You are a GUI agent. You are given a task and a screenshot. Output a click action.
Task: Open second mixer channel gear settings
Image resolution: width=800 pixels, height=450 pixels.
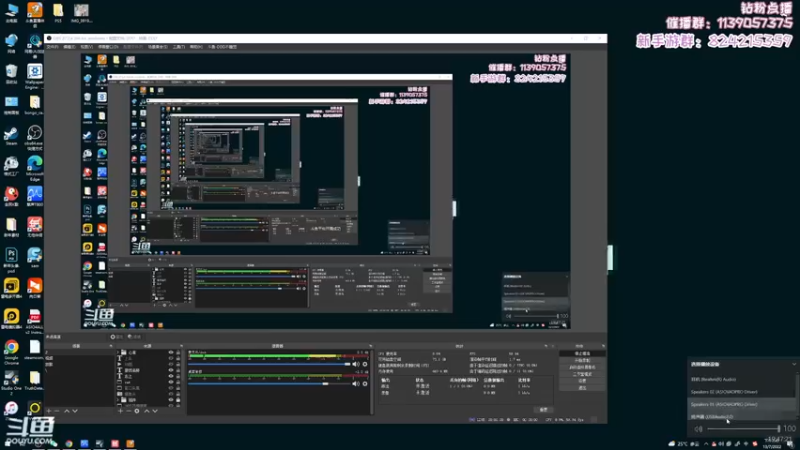point(365,384)
